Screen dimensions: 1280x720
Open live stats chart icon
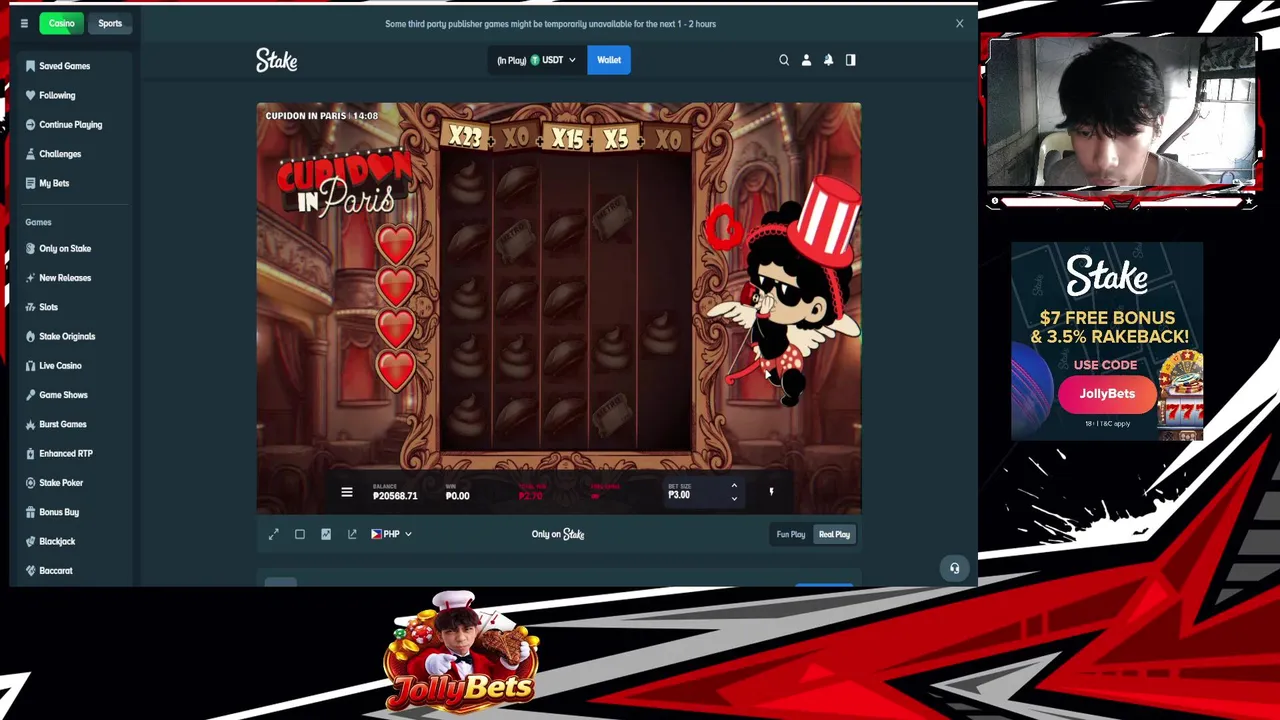325,534
